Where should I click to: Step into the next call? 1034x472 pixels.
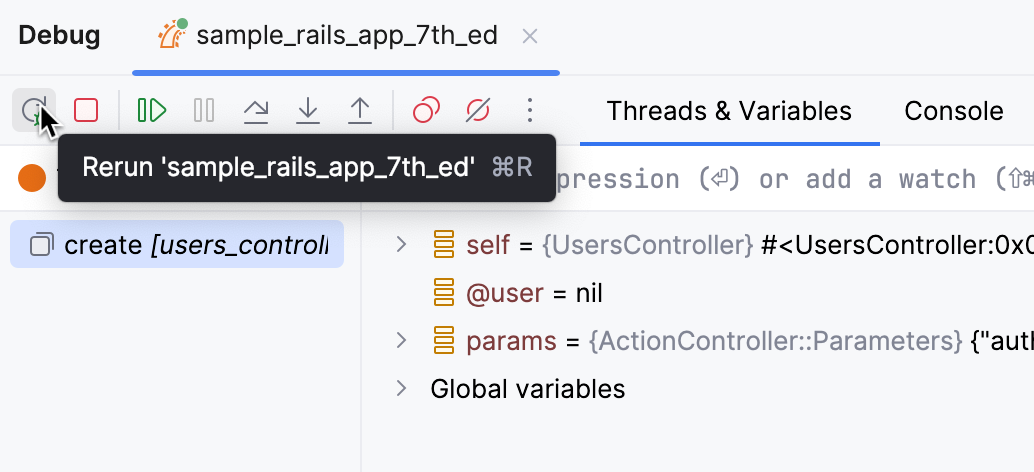point(308,110)
